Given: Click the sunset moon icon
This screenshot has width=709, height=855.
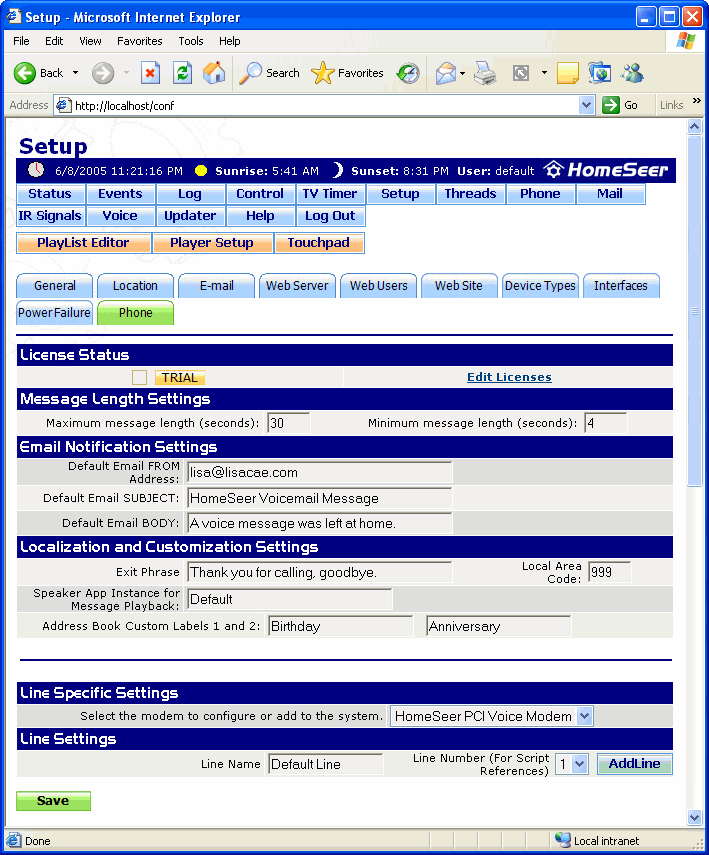Looking at the screenshot, I should pos(338,170).
